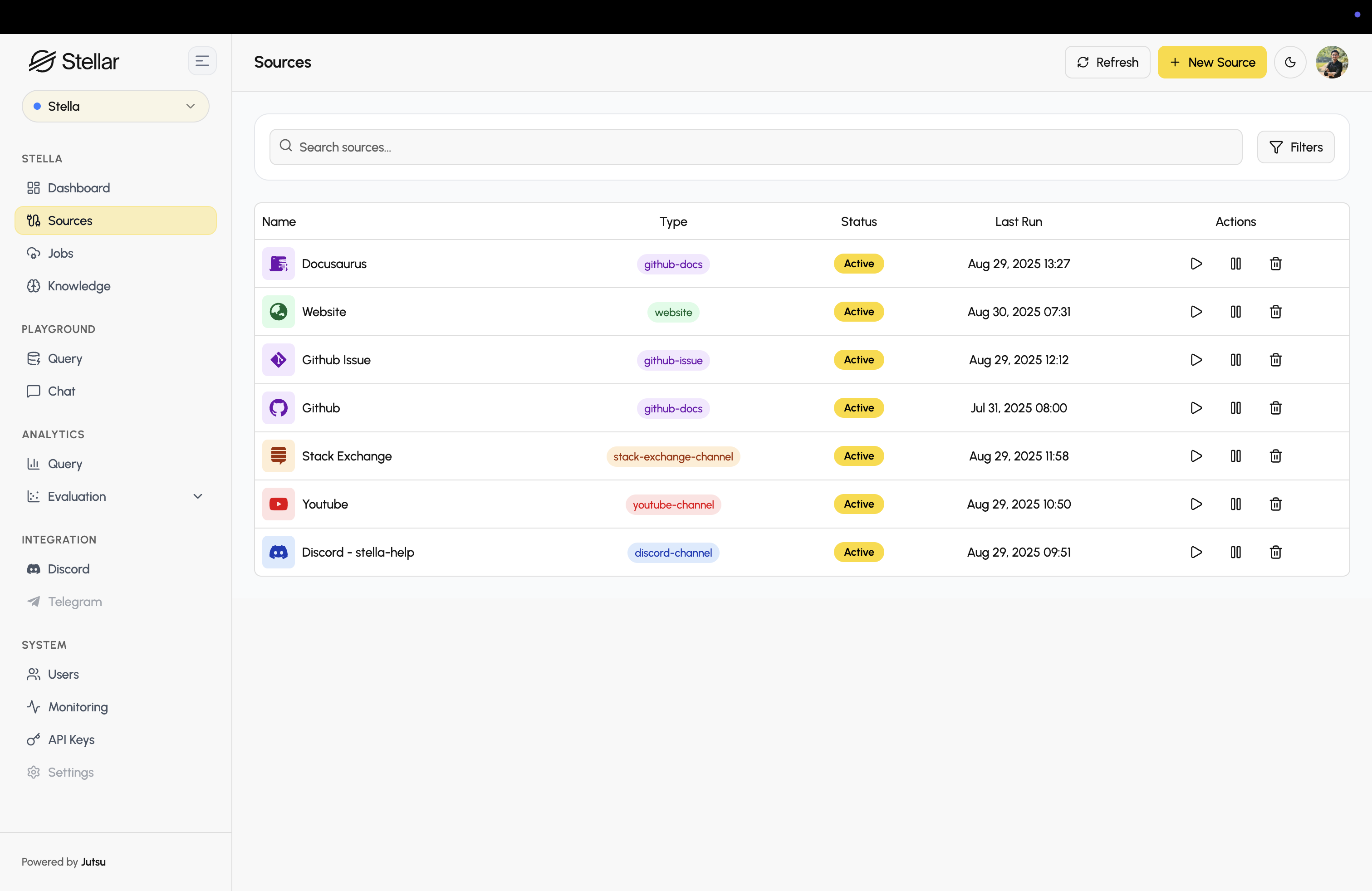Open the Stella project dropdown

(x=115, y=106)
